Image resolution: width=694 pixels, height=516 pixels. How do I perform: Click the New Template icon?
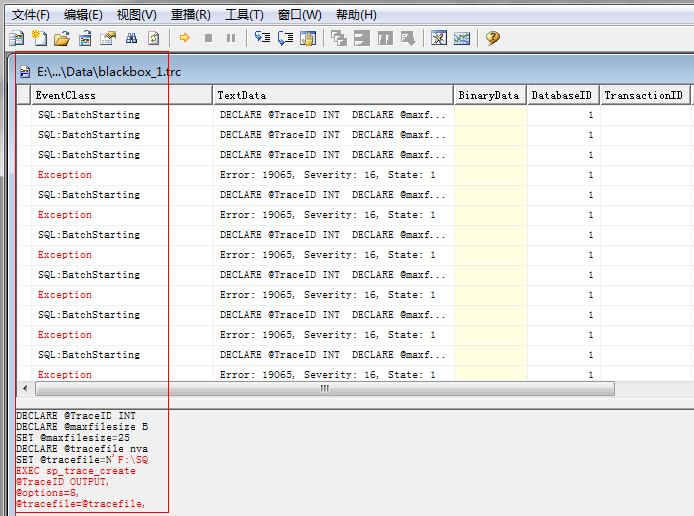pos(39,38)
